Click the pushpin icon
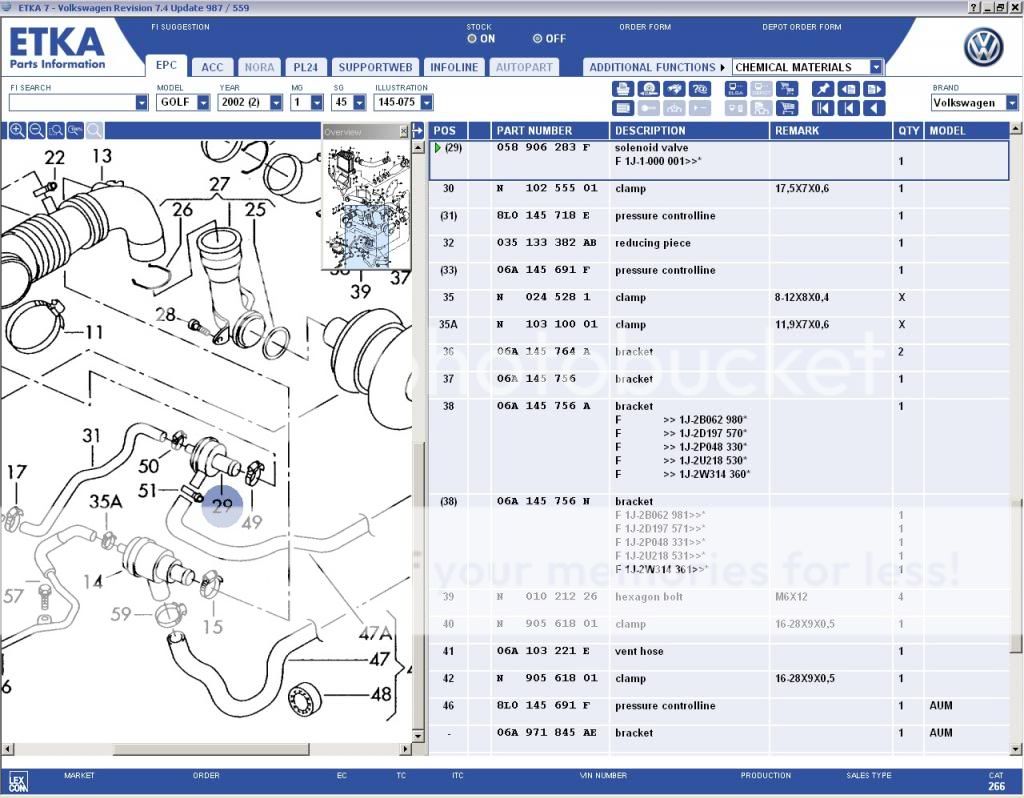Screen dimensions: 1024x798 click(823, 89)
